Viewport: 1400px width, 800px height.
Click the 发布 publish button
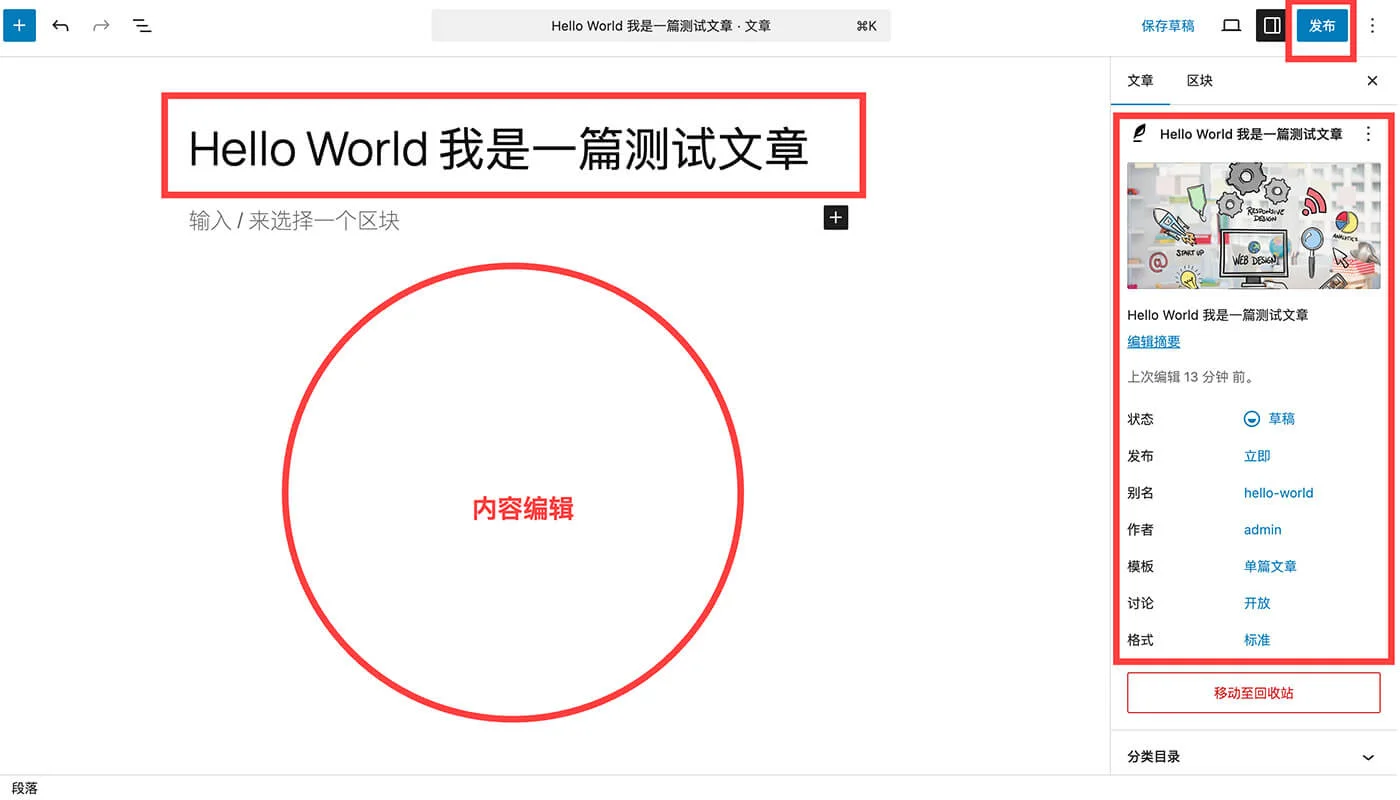(1322, 25)
